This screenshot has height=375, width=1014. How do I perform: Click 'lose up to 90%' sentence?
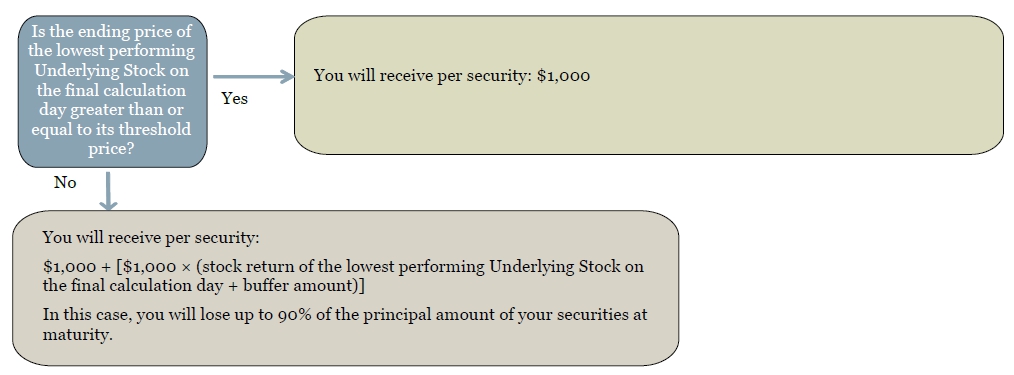(345, 325)
